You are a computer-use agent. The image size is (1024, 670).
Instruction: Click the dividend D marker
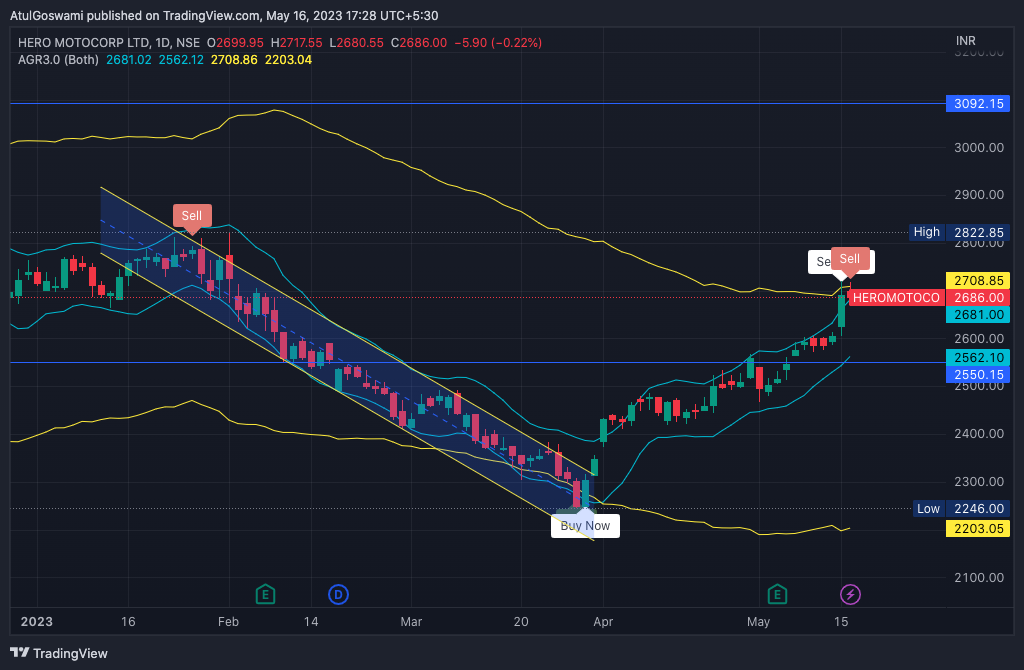point(338,594)
